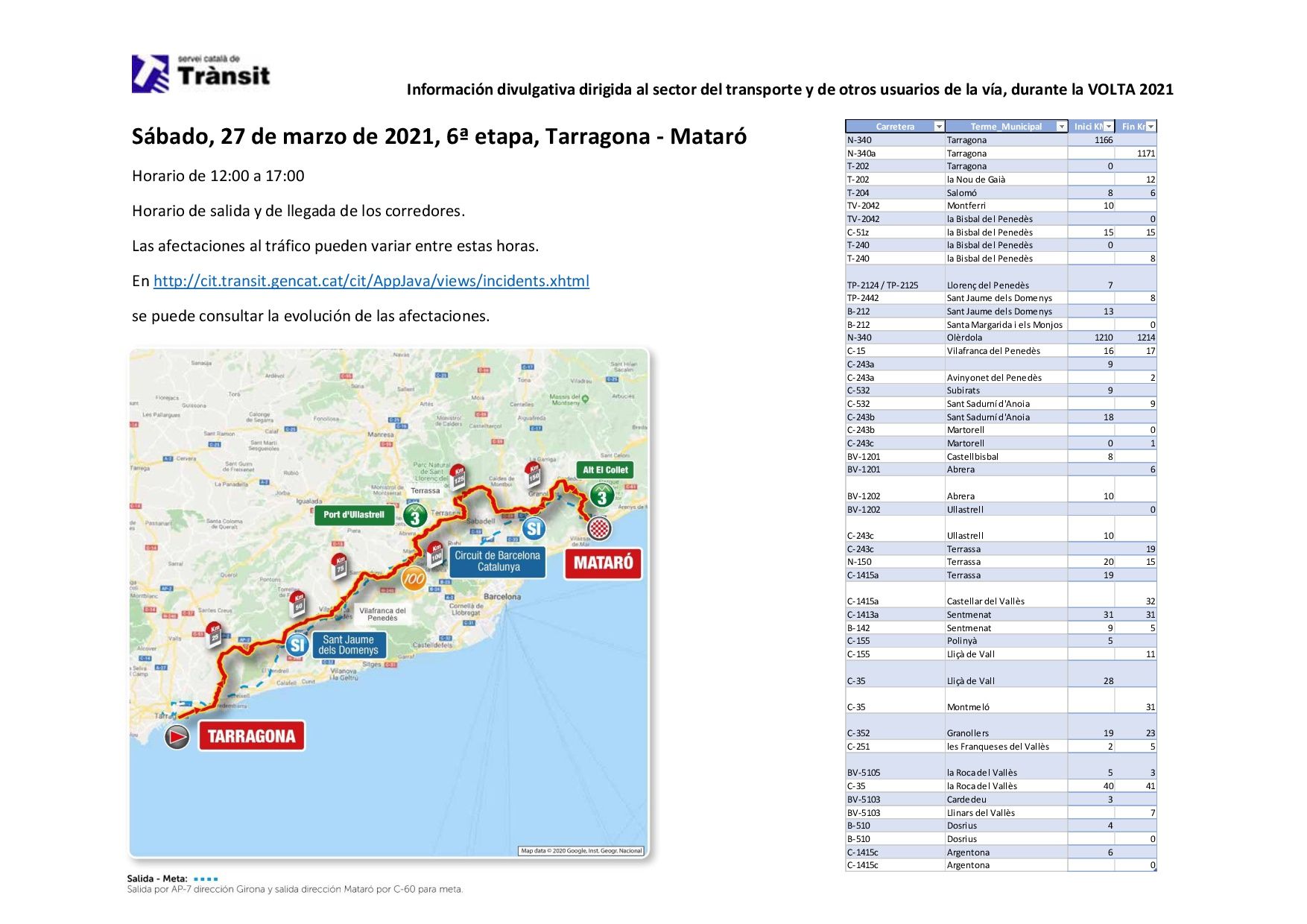Open the Terme_Municipal column filter dropdown
This screenshot has width=1307, height=924.
coord(1061,127)
